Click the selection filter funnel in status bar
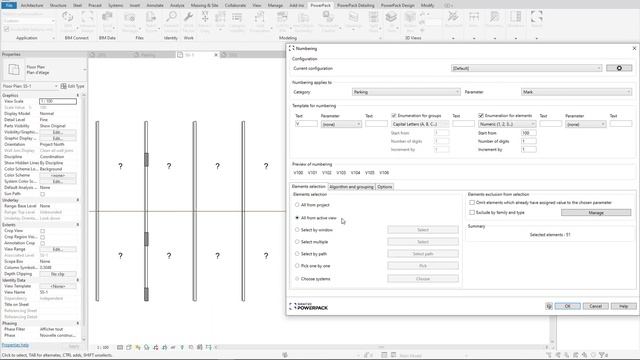 602,355
